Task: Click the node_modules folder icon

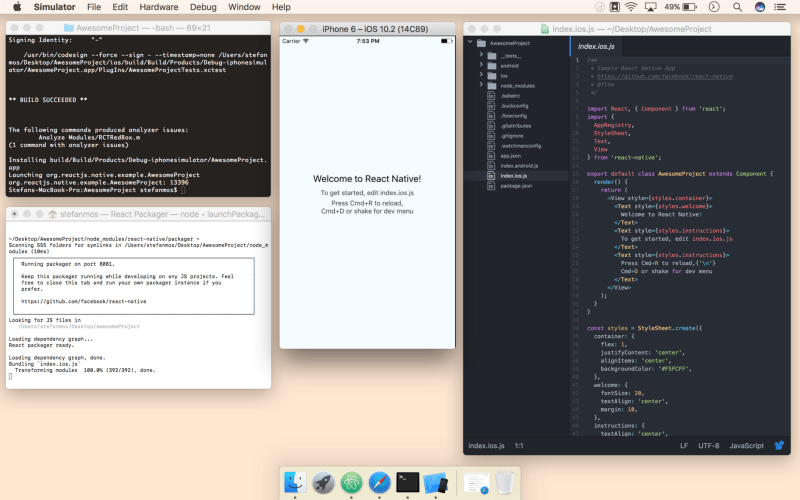Action: click(x=492, y=86)
